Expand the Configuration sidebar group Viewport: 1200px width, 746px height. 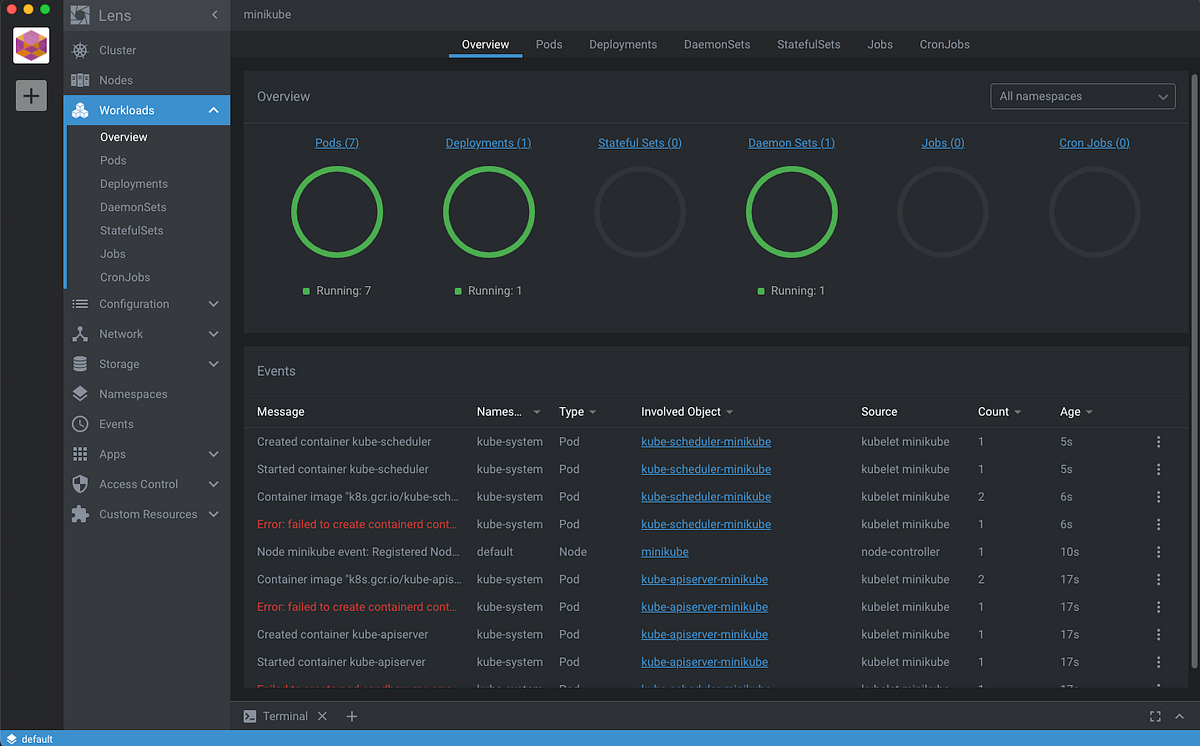coord(147,304)
